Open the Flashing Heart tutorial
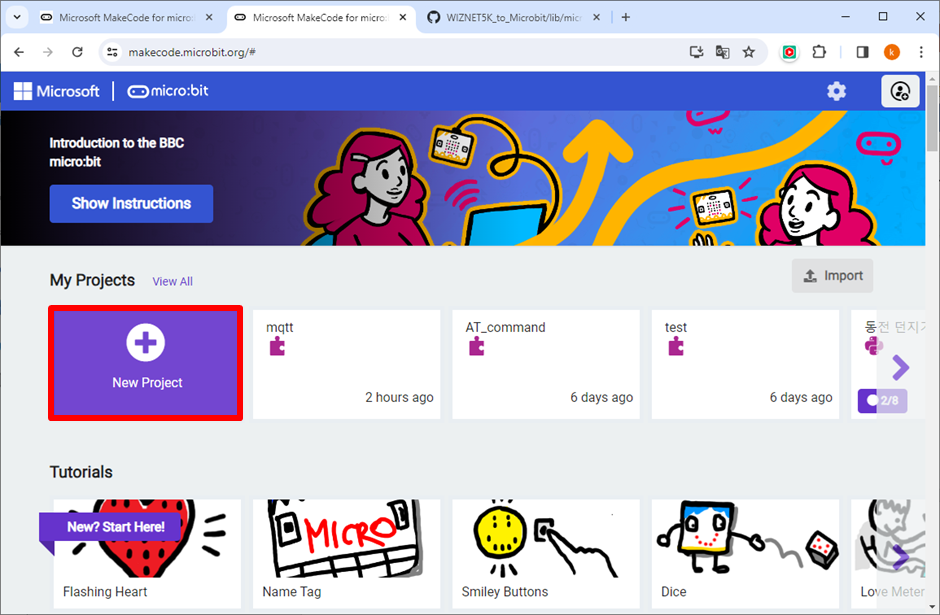940x615 pixels. pos(147,554)
